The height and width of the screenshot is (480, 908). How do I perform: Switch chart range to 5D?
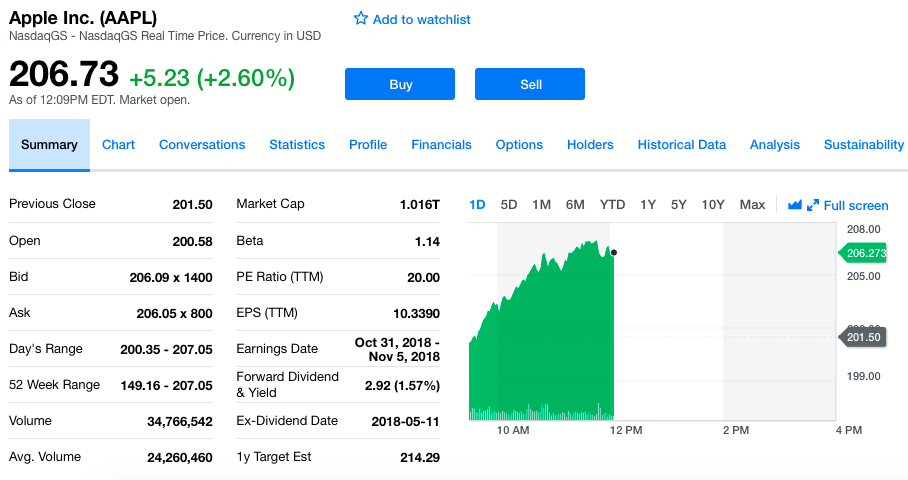509,205
